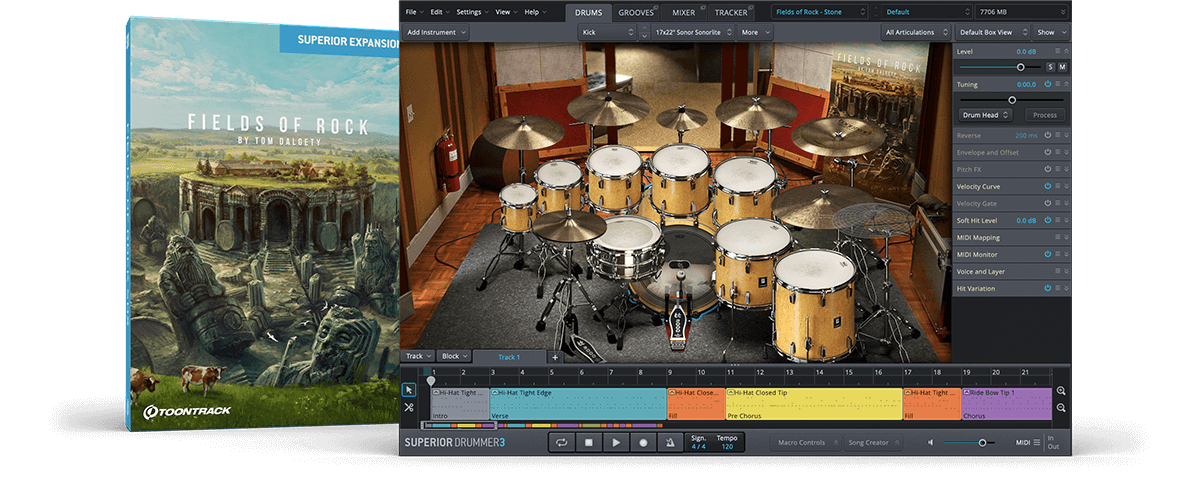This screenshot has width=1200, height=488.
Task: Enable the Pitch FX power button
Action: tap(1047, 169)
